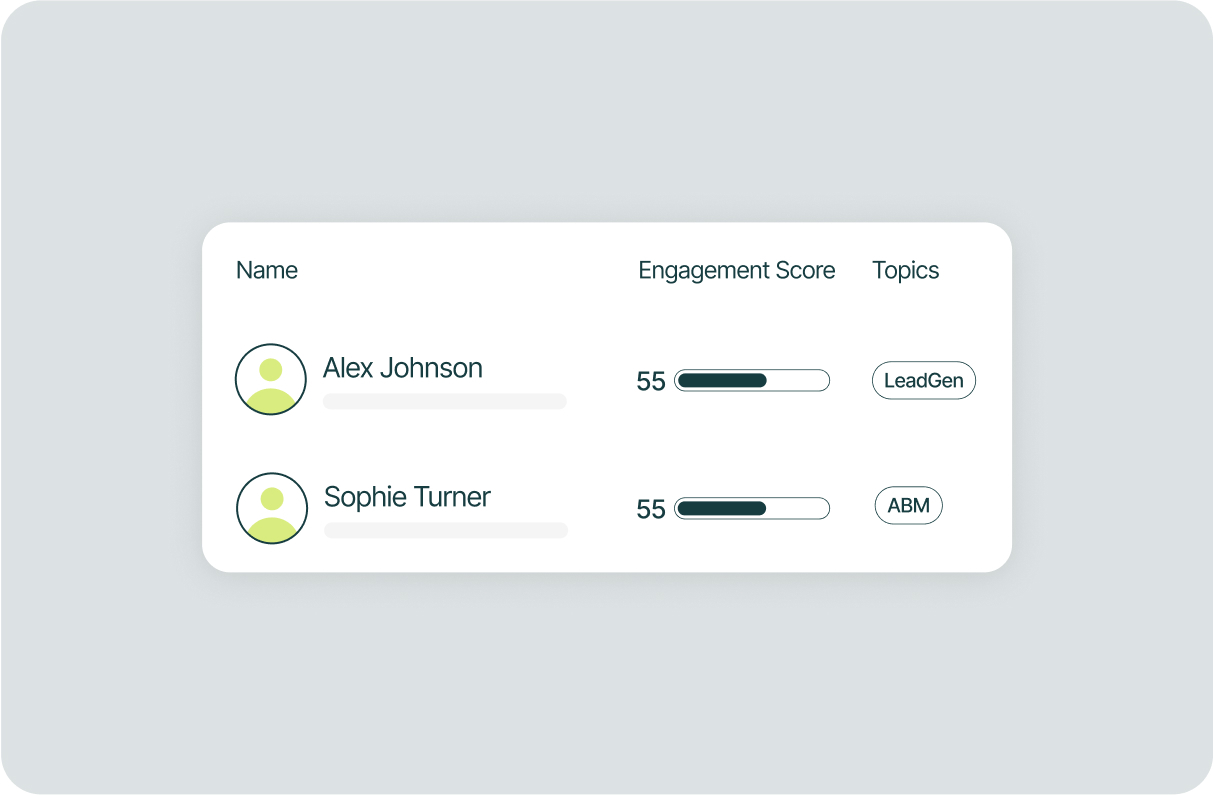1213x795 pixels.
Task: Click filled portion of Alex's progress bar
Action: 722,380
